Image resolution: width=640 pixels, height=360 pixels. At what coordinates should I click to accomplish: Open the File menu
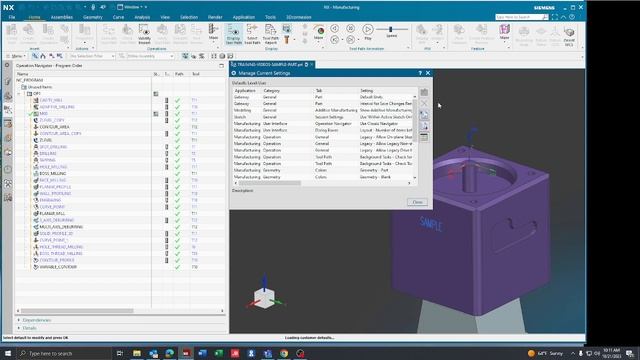tap(12, 17)
